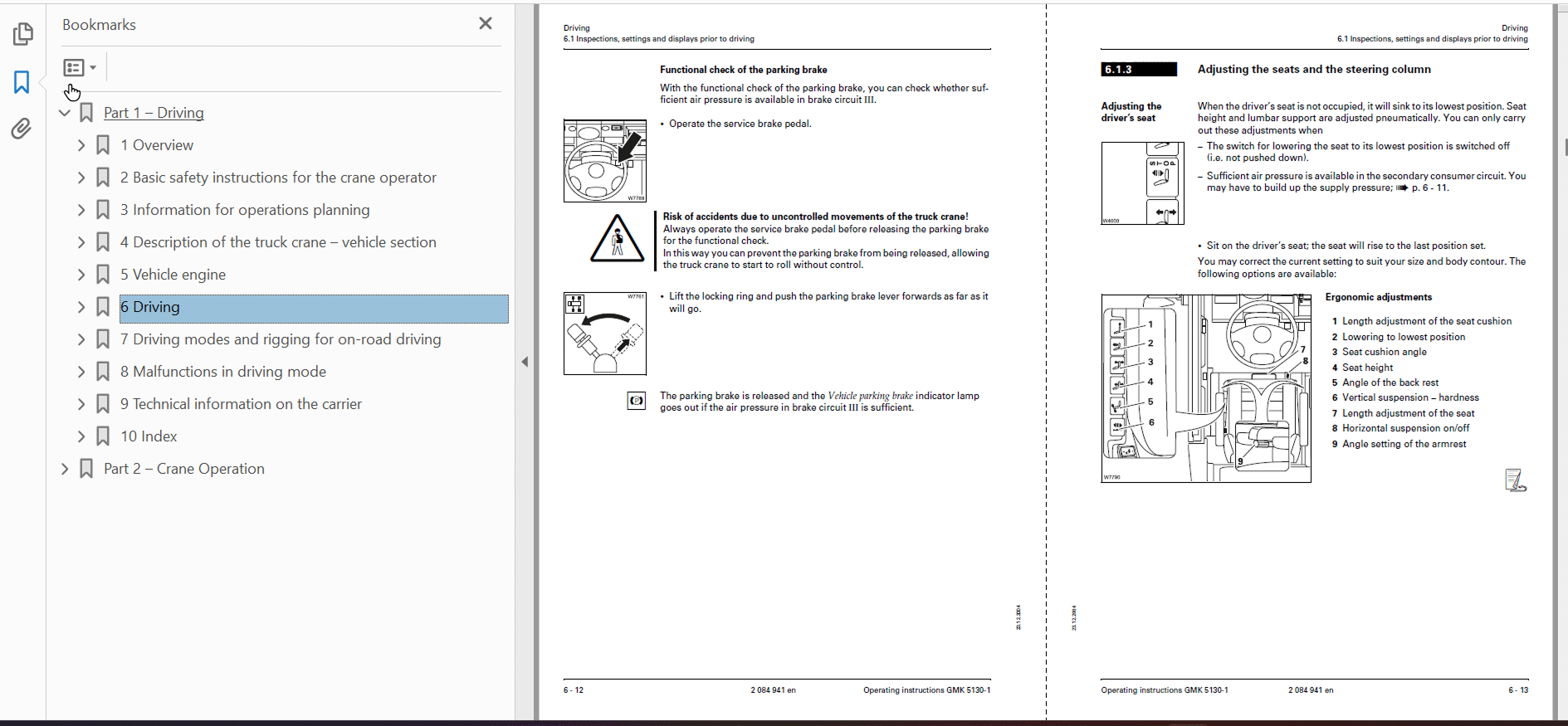This screenshot has width=1568, height=726.
Task: Expand 2 Basic safety instructions bookmark
Action: (x=81, y=178)
